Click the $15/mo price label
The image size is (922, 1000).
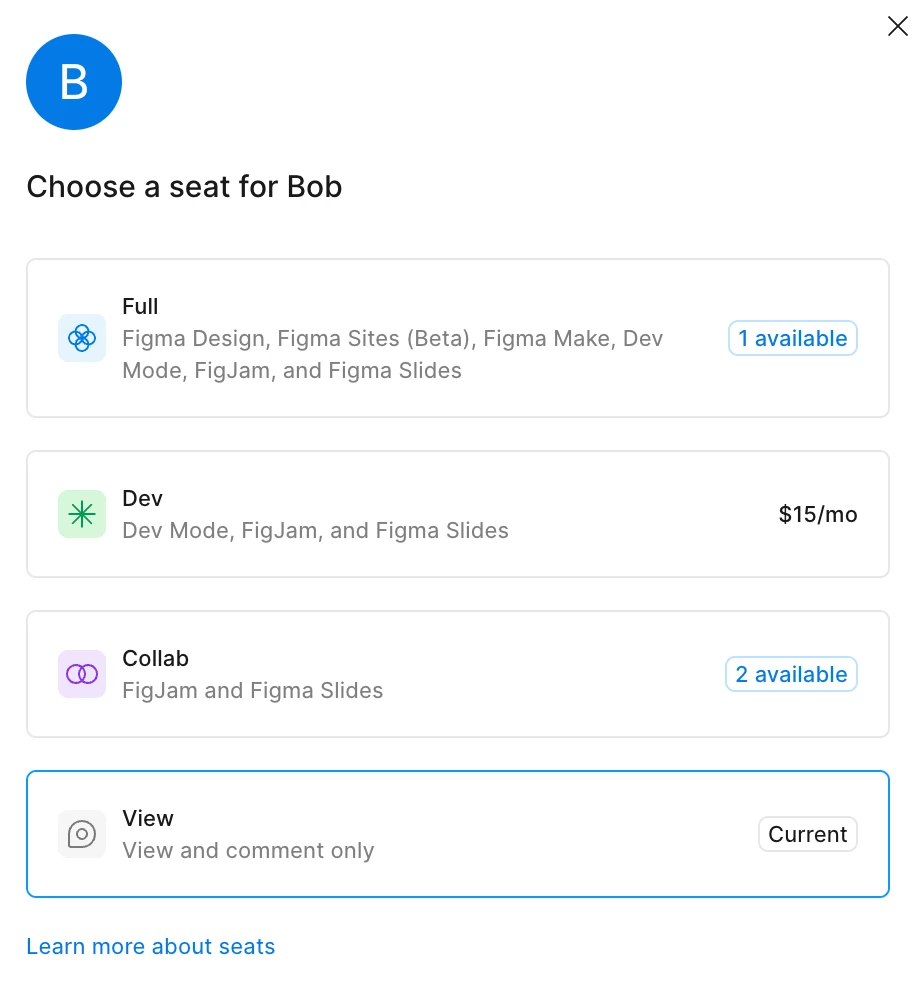817,514
